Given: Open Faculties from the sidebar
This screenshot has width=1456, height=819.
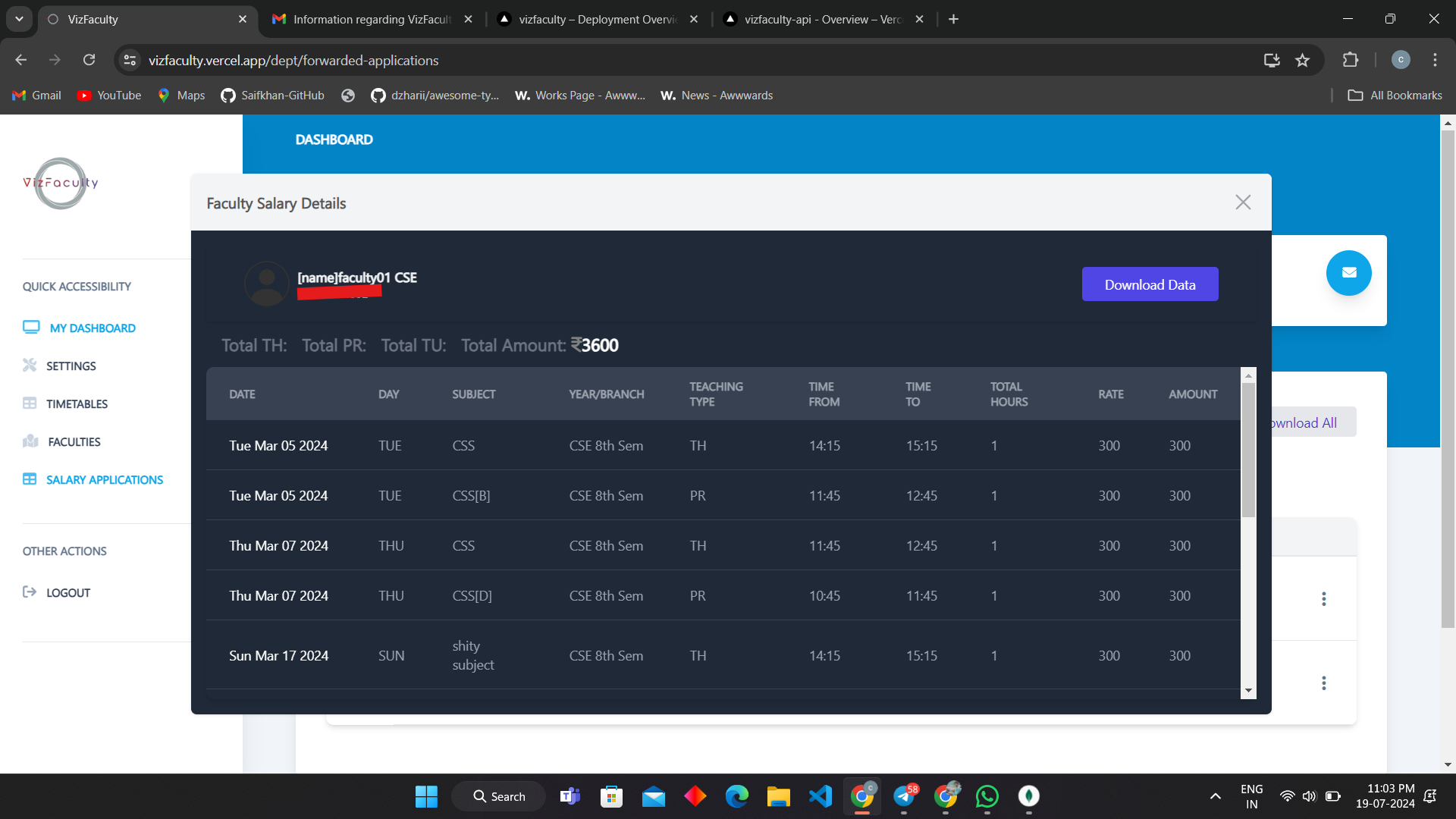Looking at the screenshot, I should pyautogui.click(x=74, y=442).
